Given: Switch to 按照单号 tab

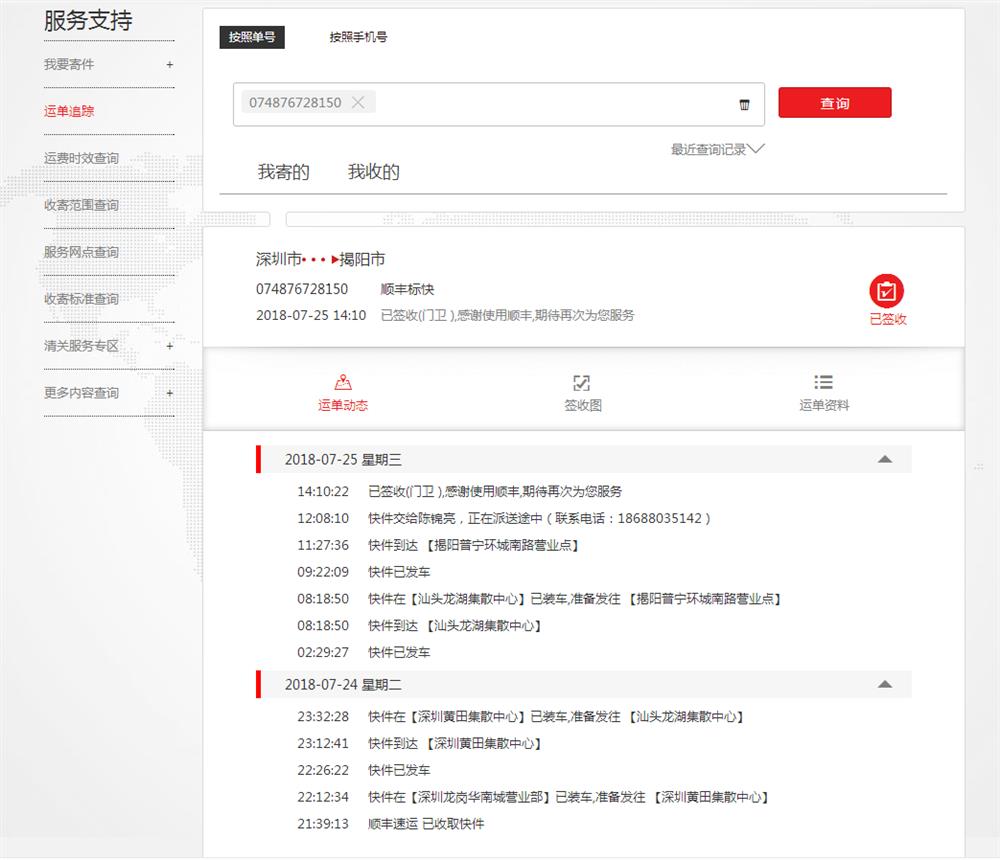Looking at the screenshot, I should click(x=252, y=37).
